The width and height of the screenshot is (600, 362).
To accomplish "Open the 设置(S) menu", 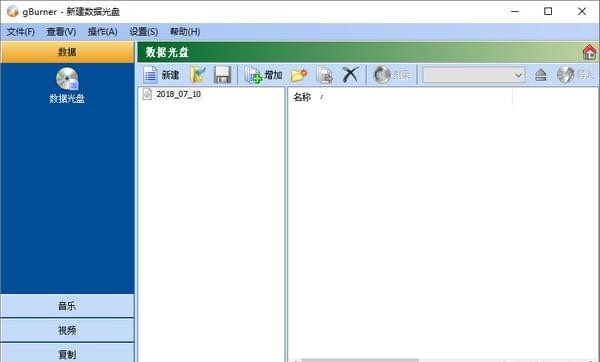I will [143, 32].
